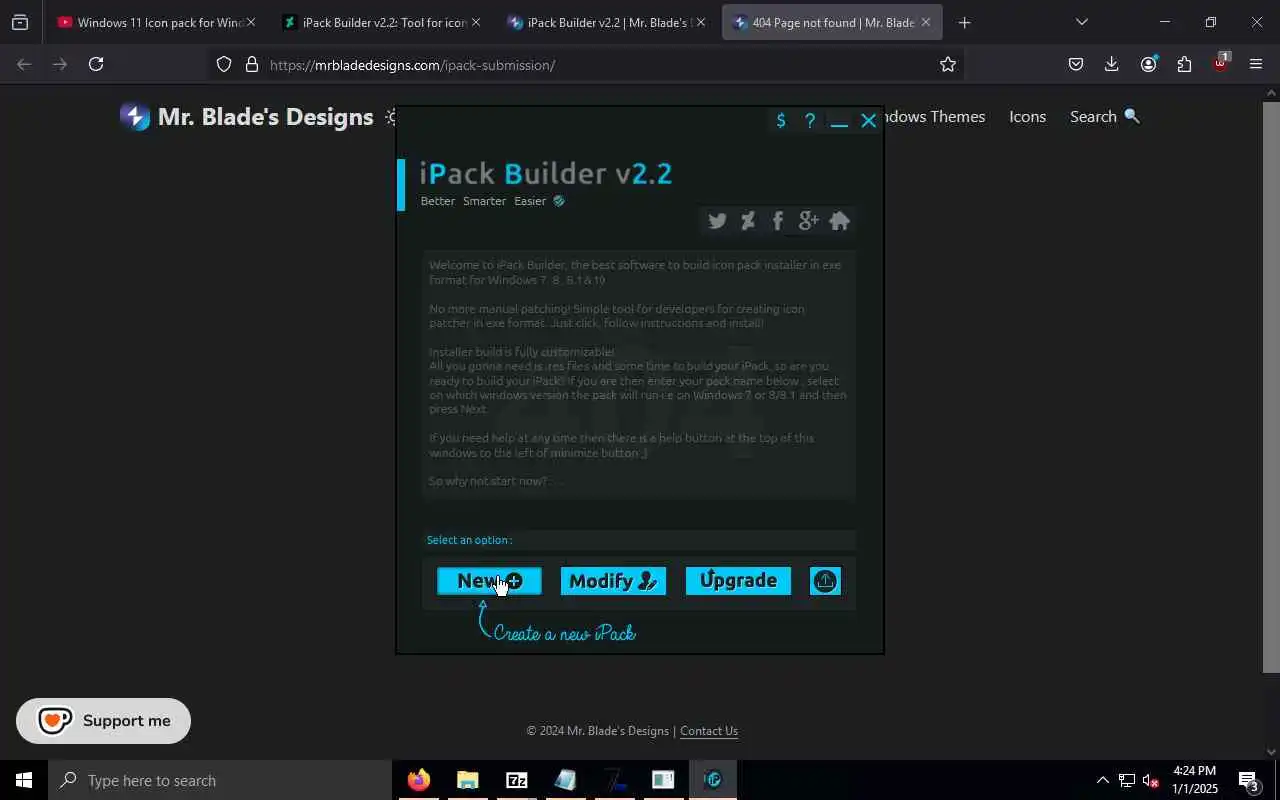Image resolution: width=1280 pixels, height=800 pixels.
Task: Click the Upgrade button
Action: pyautogui.click(x=738, y=581)
